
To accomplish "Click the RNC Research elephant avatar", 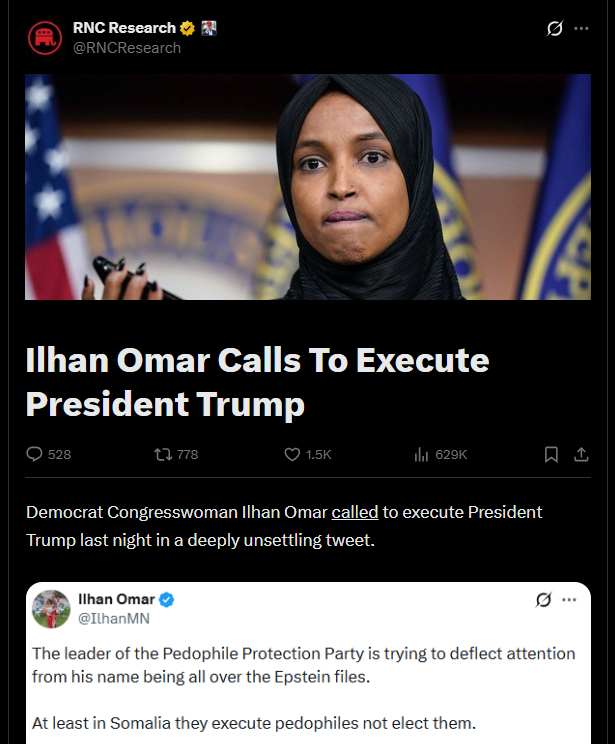I will click(x=45, y=37).
